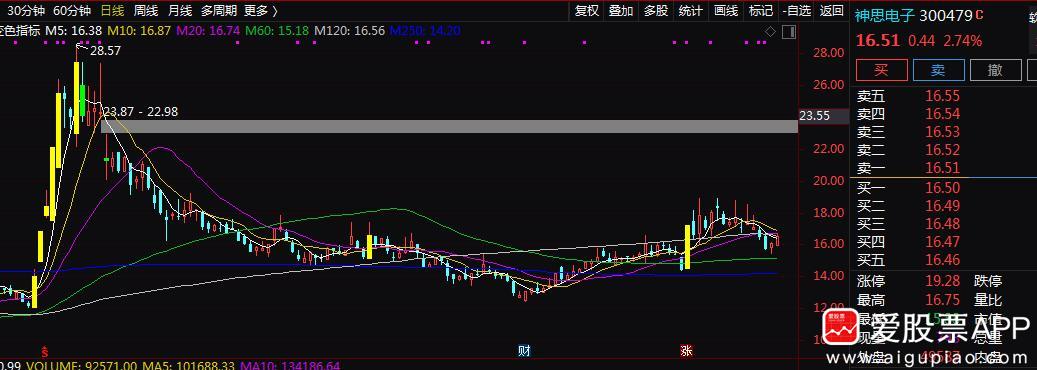The image size is (1037, 370).
Task: Click the red C badge beside 300479
Action: pos(979,14)
